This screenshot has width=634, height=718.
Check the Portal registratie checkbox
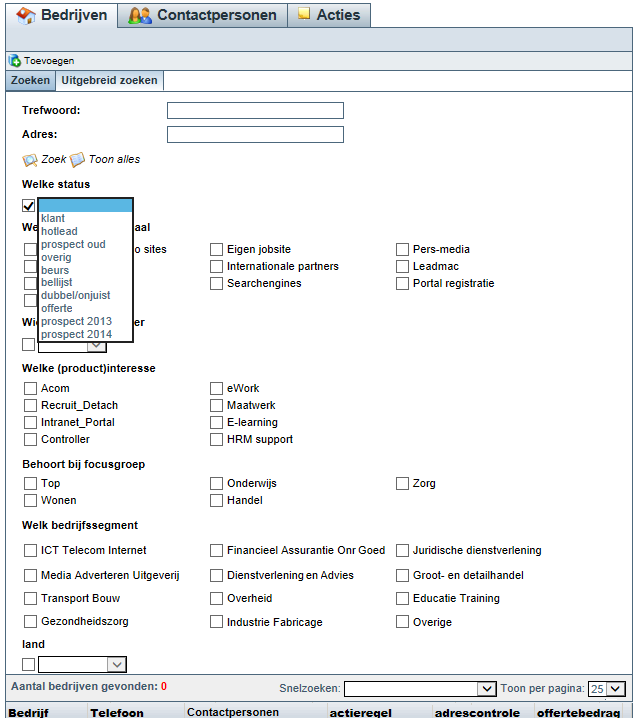point(402,283)
